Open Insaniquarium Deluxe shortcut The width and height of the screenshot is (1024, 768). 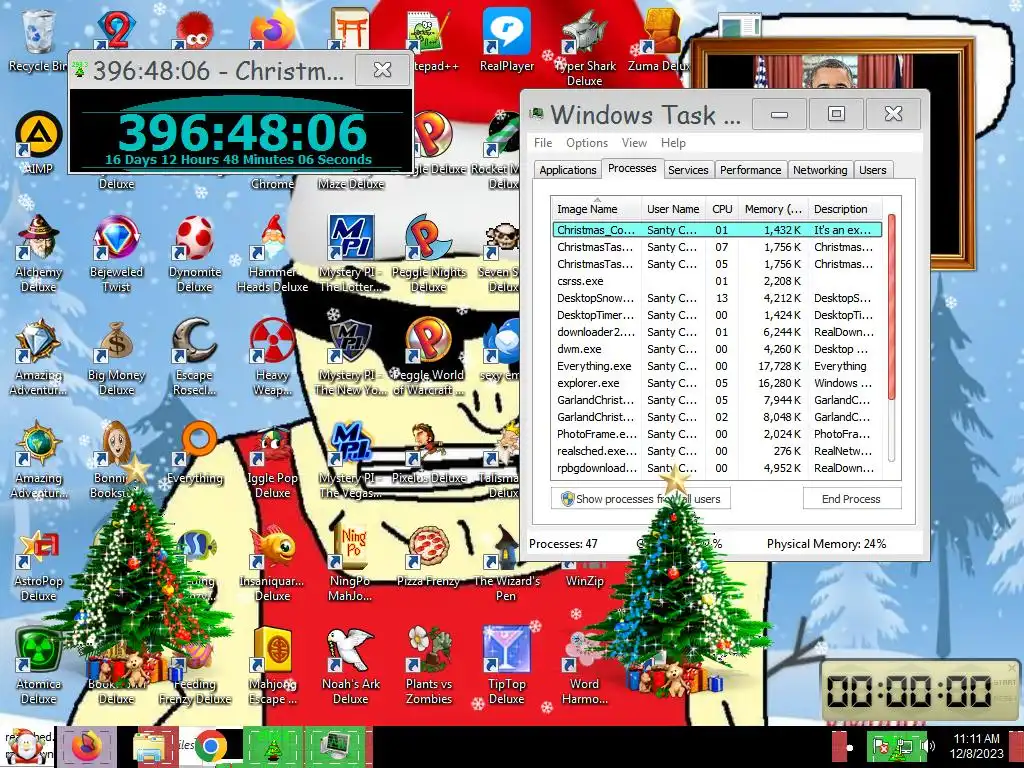(272, 563)
